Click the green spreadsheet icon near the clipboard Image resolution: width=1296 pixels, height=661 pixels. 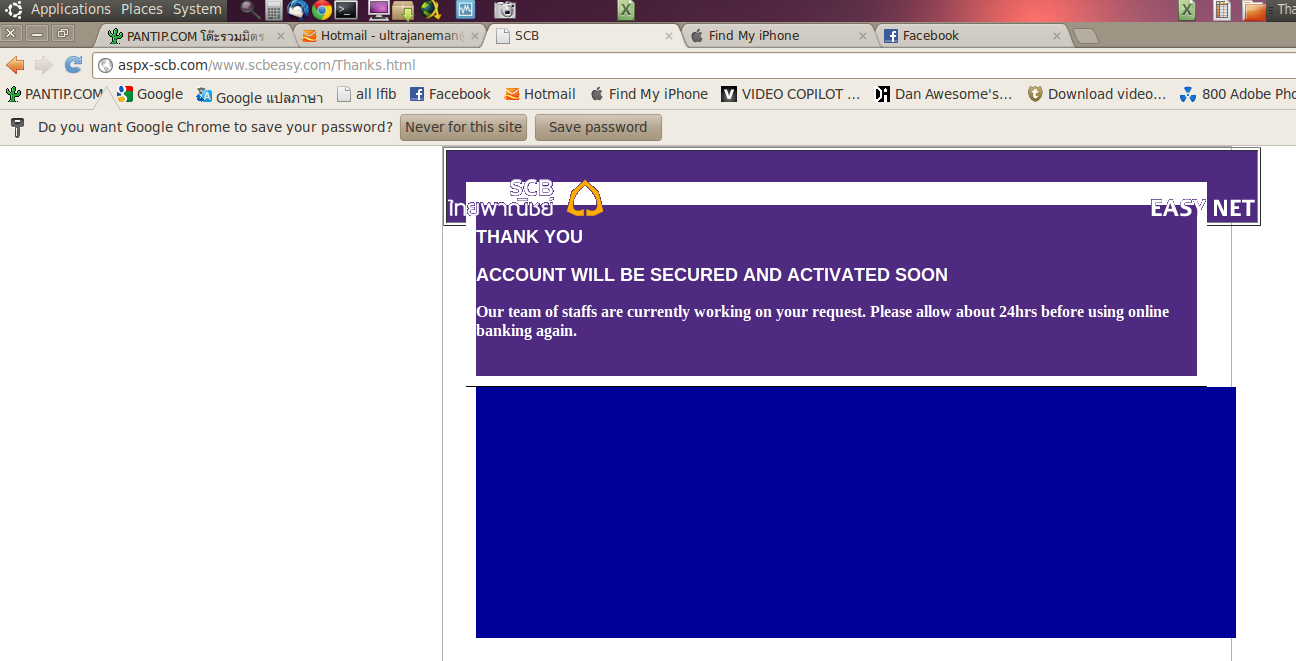pyautogui.click(x=1187, y=10)
